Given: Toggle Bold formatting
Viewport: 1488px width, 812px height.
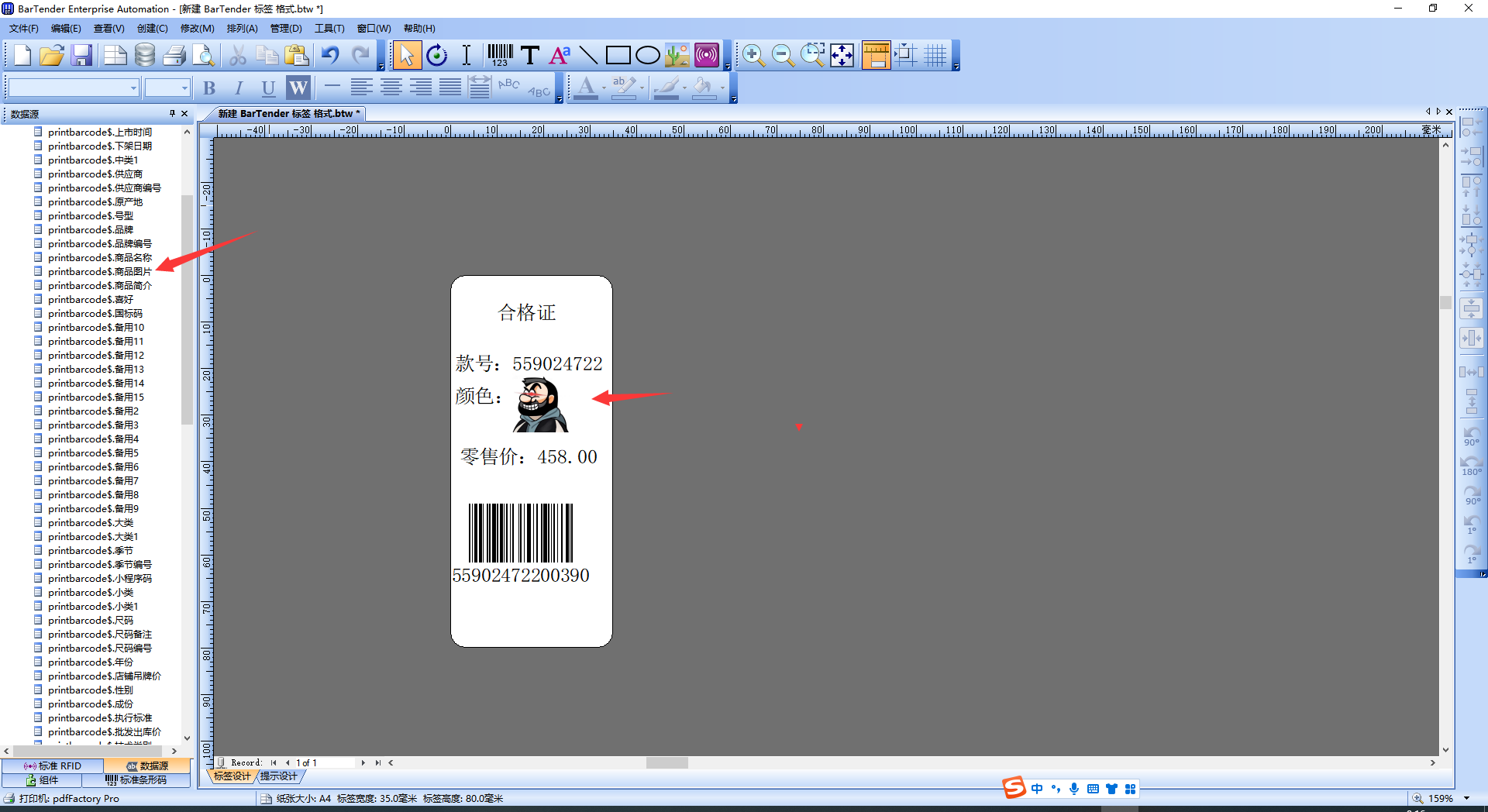Looking at the screenshot, I should point(209,88).
